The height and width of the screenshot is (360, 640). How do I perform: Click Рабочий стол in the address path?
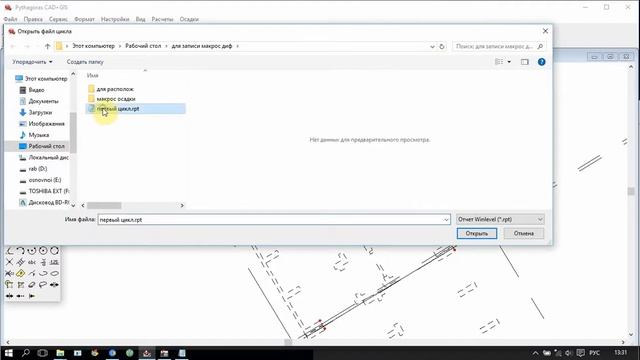(143, 46)
